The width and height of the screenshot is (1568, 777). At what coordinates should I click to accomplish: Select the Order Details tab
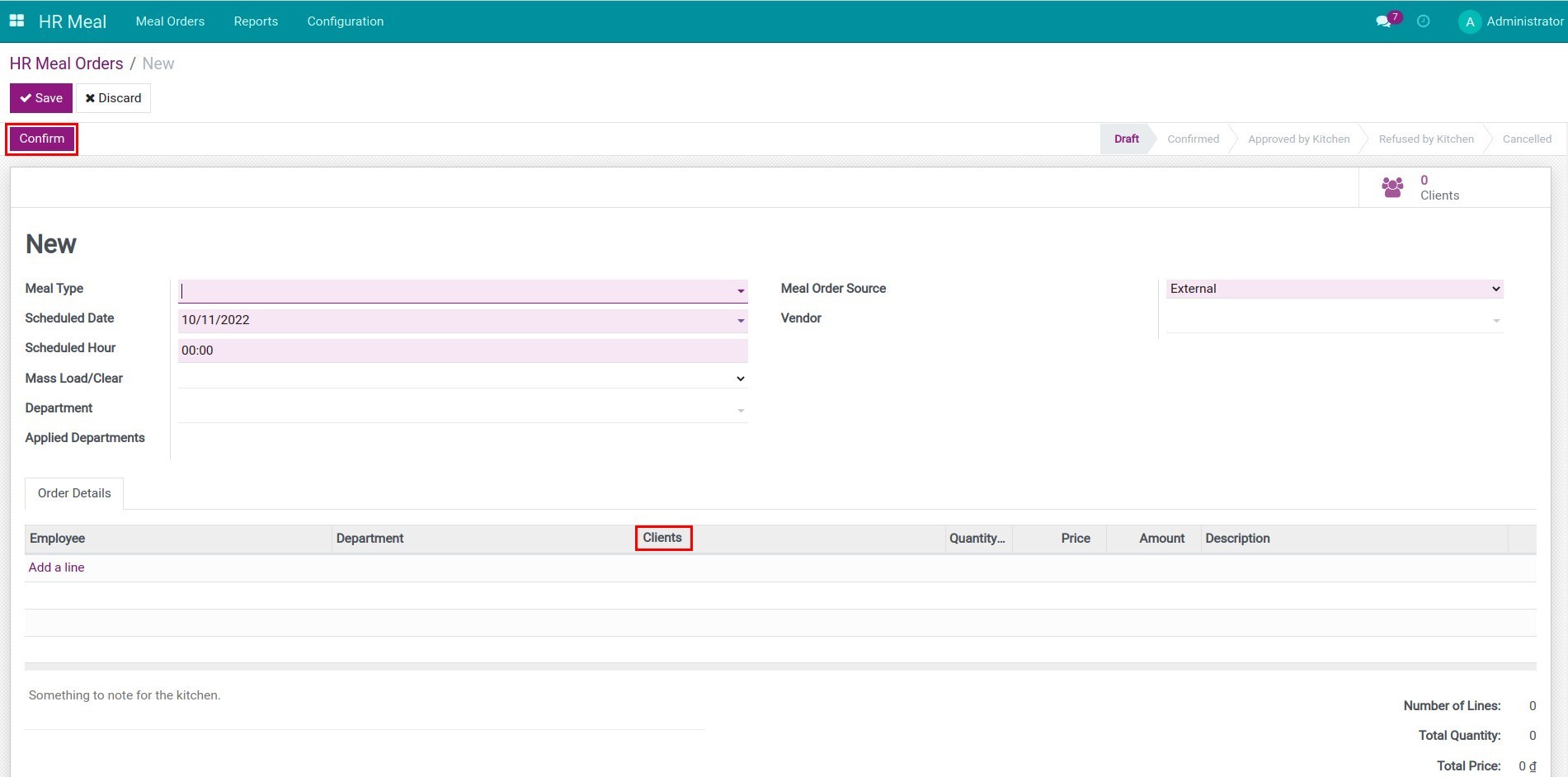click(x=73, y=492)
